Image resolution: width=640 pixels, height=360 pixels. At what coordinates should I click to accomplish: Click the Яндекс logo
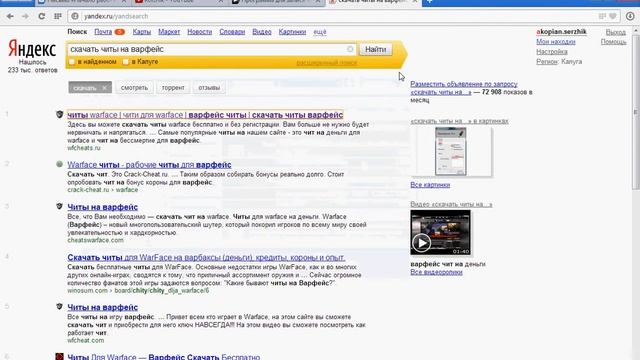32,49
